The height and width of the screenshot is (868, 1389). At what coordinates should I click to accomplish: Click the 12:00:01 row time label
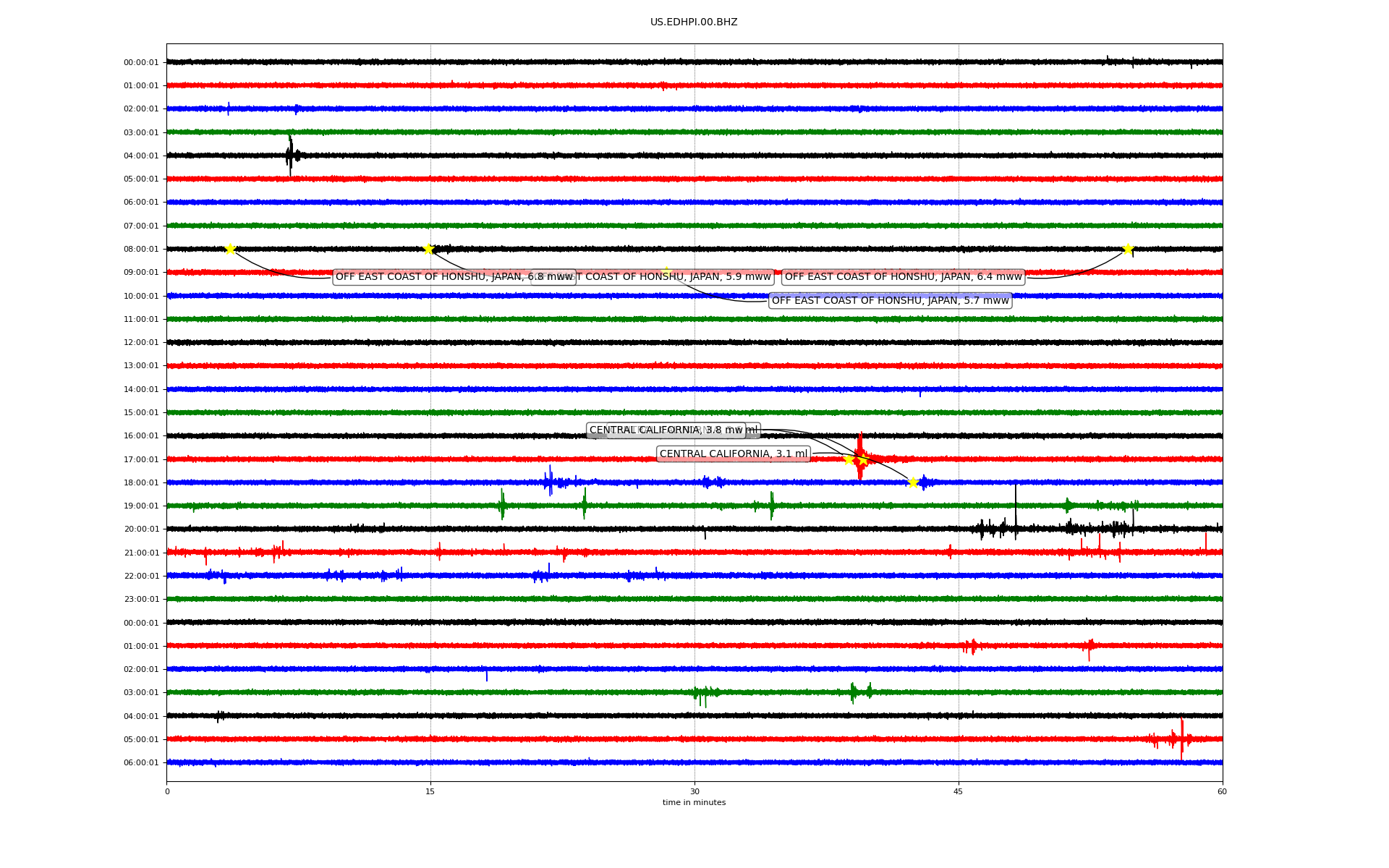(x=141, y=343)
